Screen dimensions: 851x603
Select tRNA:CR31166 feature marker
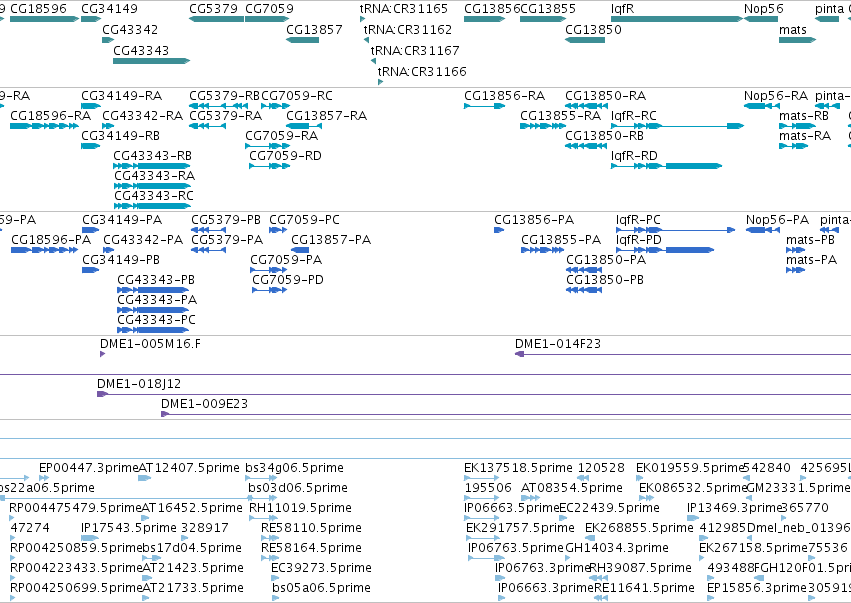[380, 82]
